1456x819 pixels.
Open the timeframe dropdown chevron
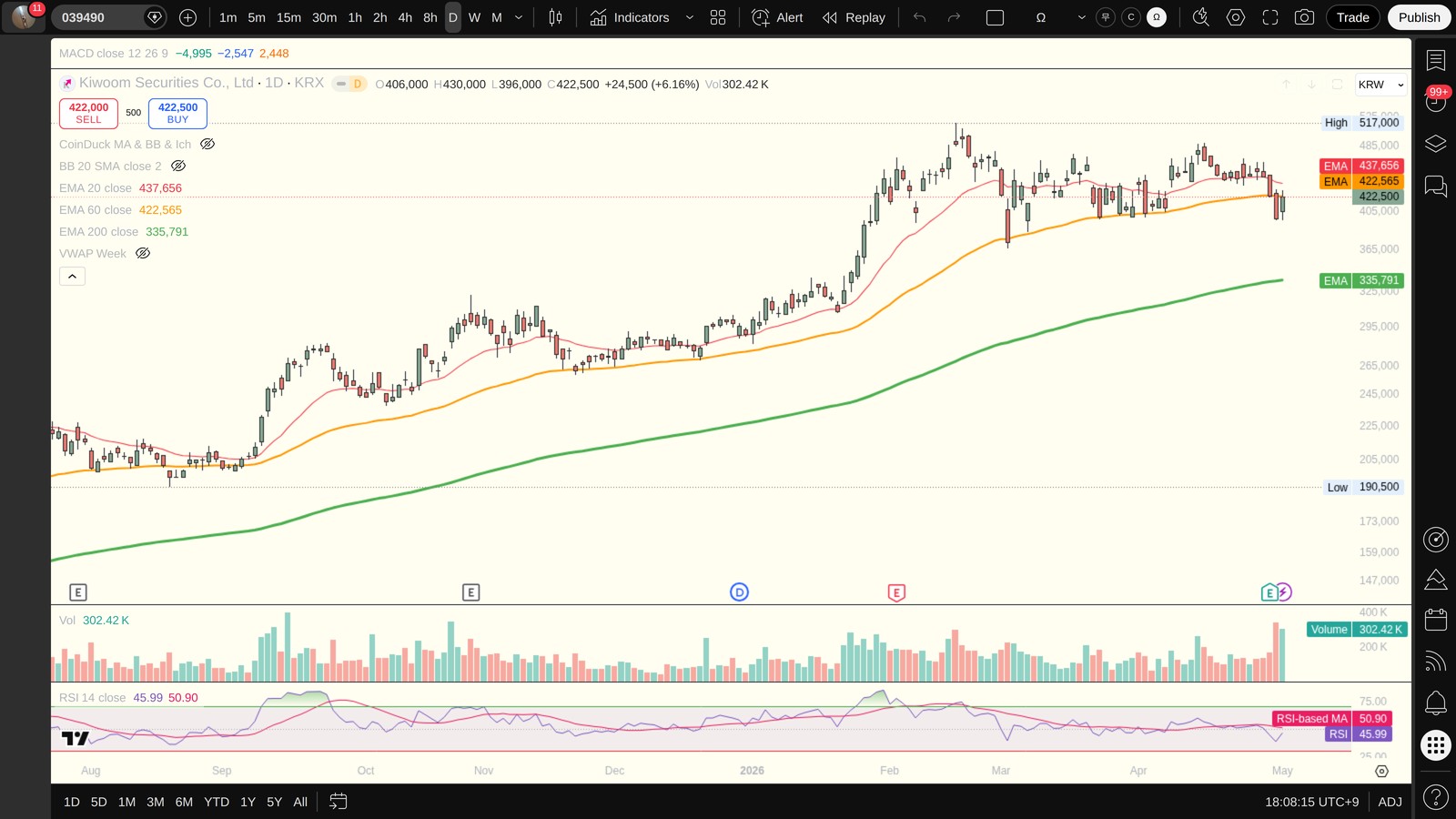(519, 17)
